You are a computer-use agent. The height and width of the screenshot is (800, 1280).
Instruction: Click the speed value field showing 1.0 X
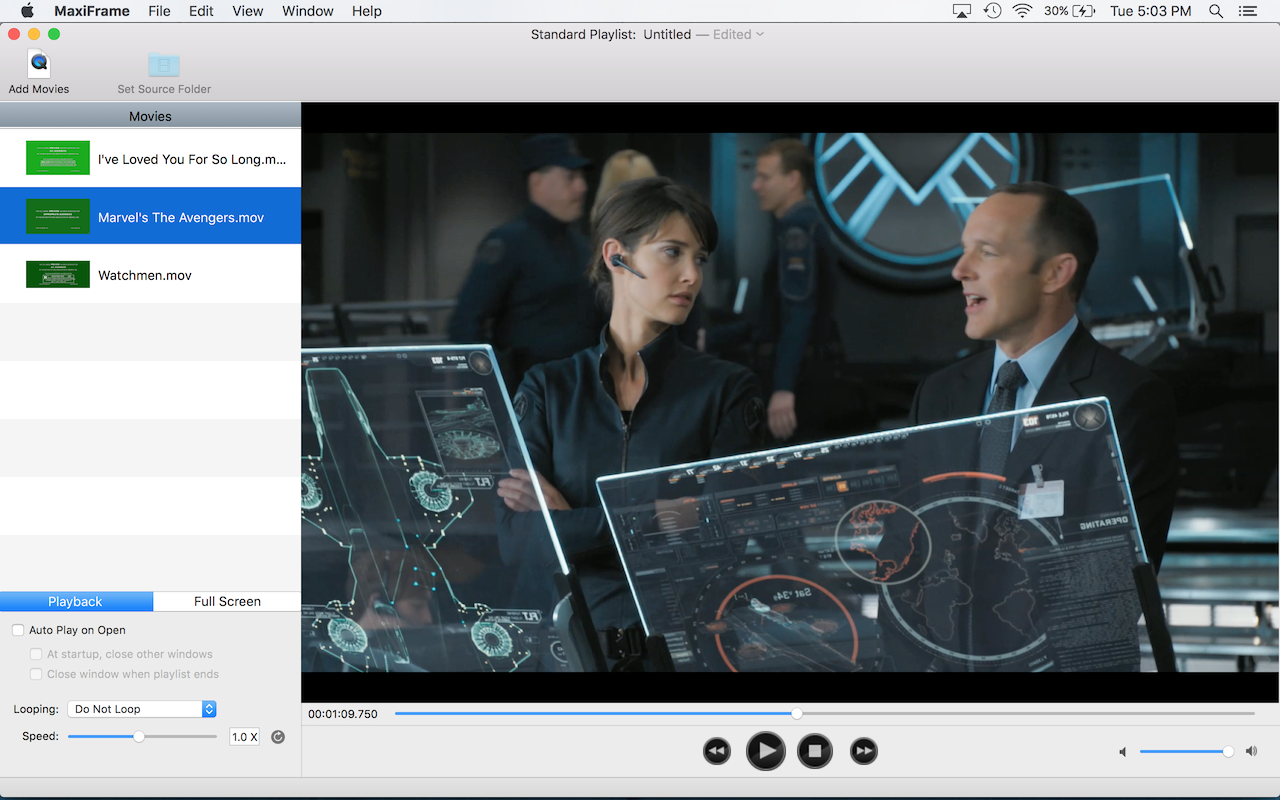pos(244,737)
